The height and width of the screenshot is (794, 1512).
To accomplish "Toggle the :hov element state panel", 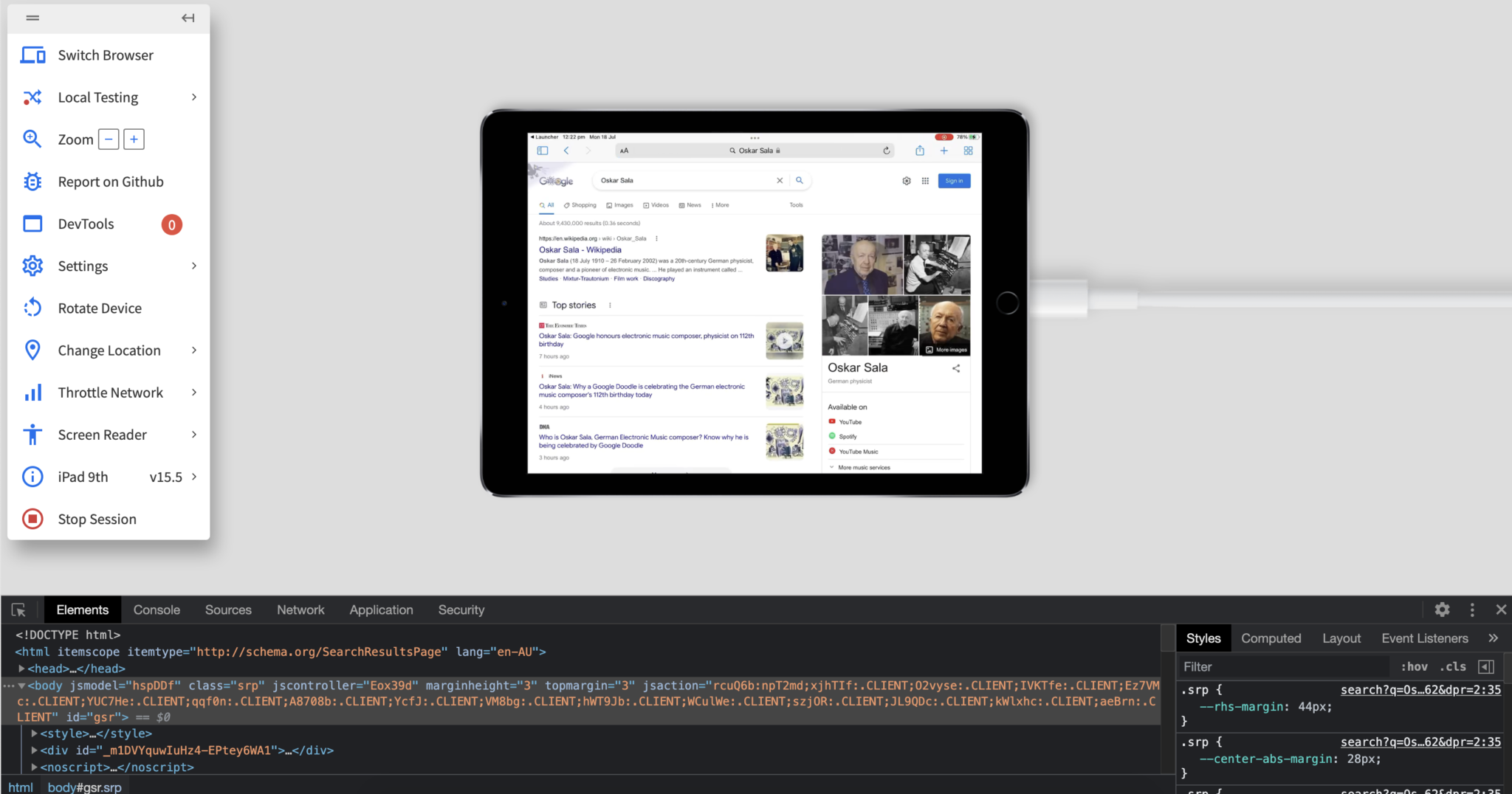I will point(1414,666).
